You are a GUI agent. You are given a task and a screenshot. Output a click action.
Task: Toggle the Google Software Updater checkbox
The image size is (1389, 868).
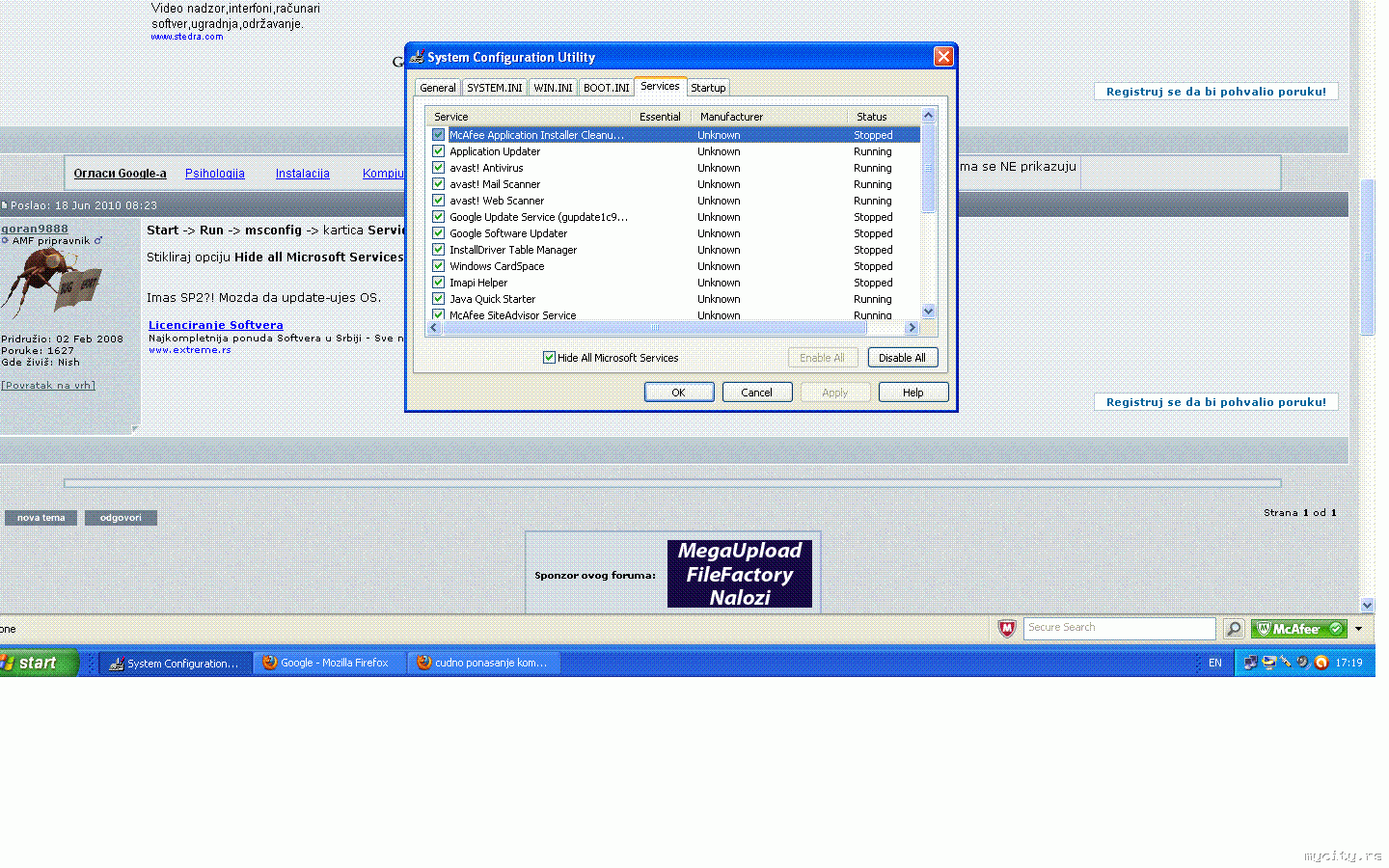click(439, 233)
